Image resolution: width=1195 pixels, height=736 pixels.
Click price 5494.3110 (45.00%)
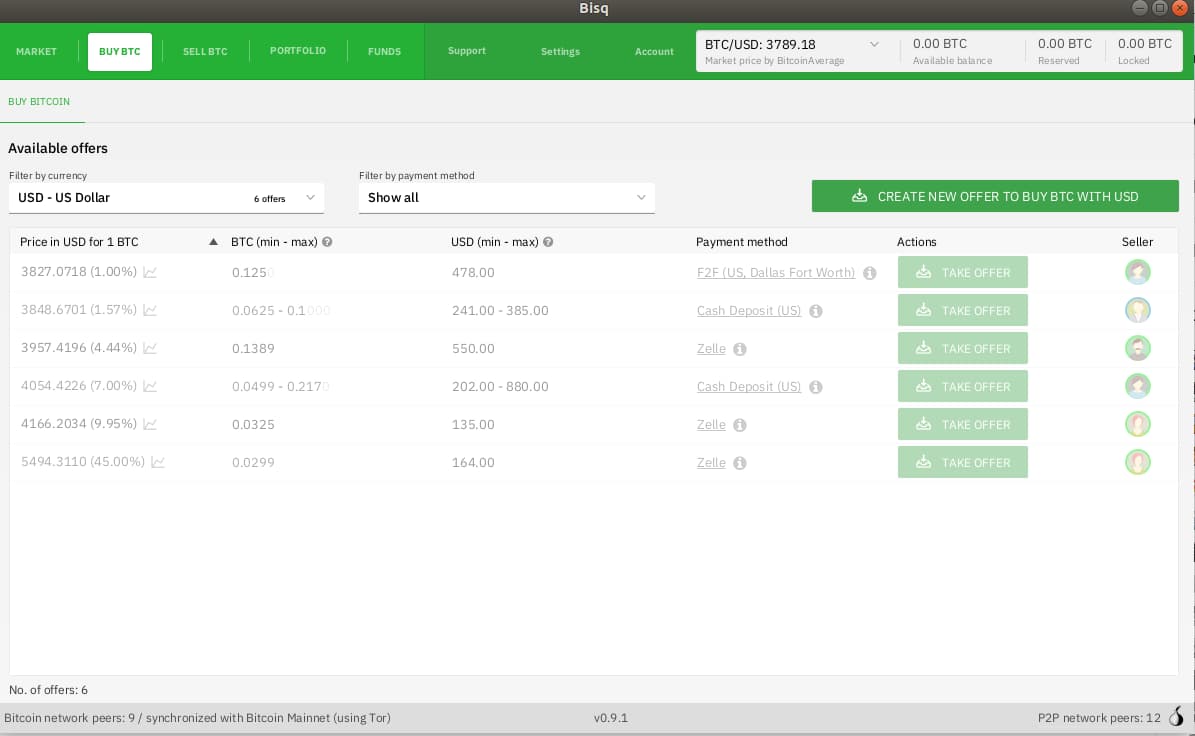click(x=82, y=462)
